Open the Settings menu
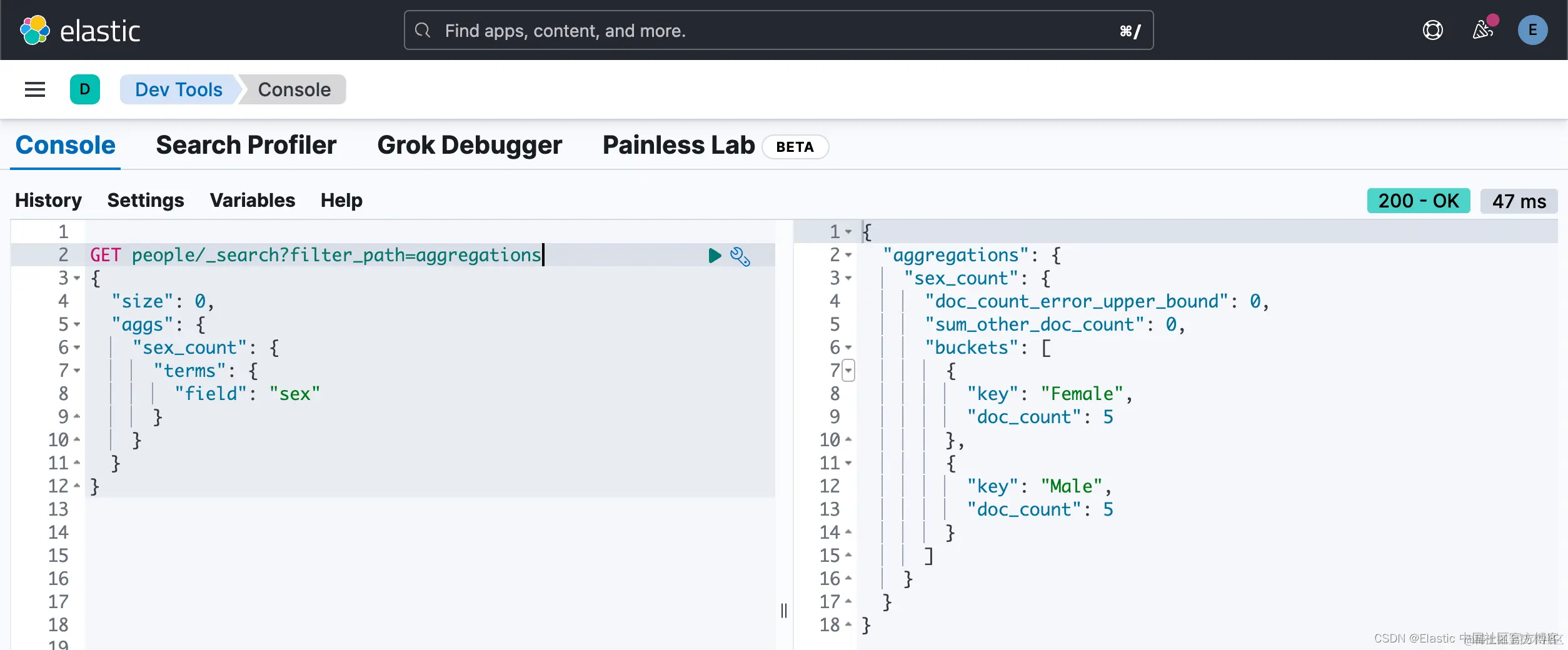Image resolution: width=1568 pixels, height=650 pixels. point(146,200)
